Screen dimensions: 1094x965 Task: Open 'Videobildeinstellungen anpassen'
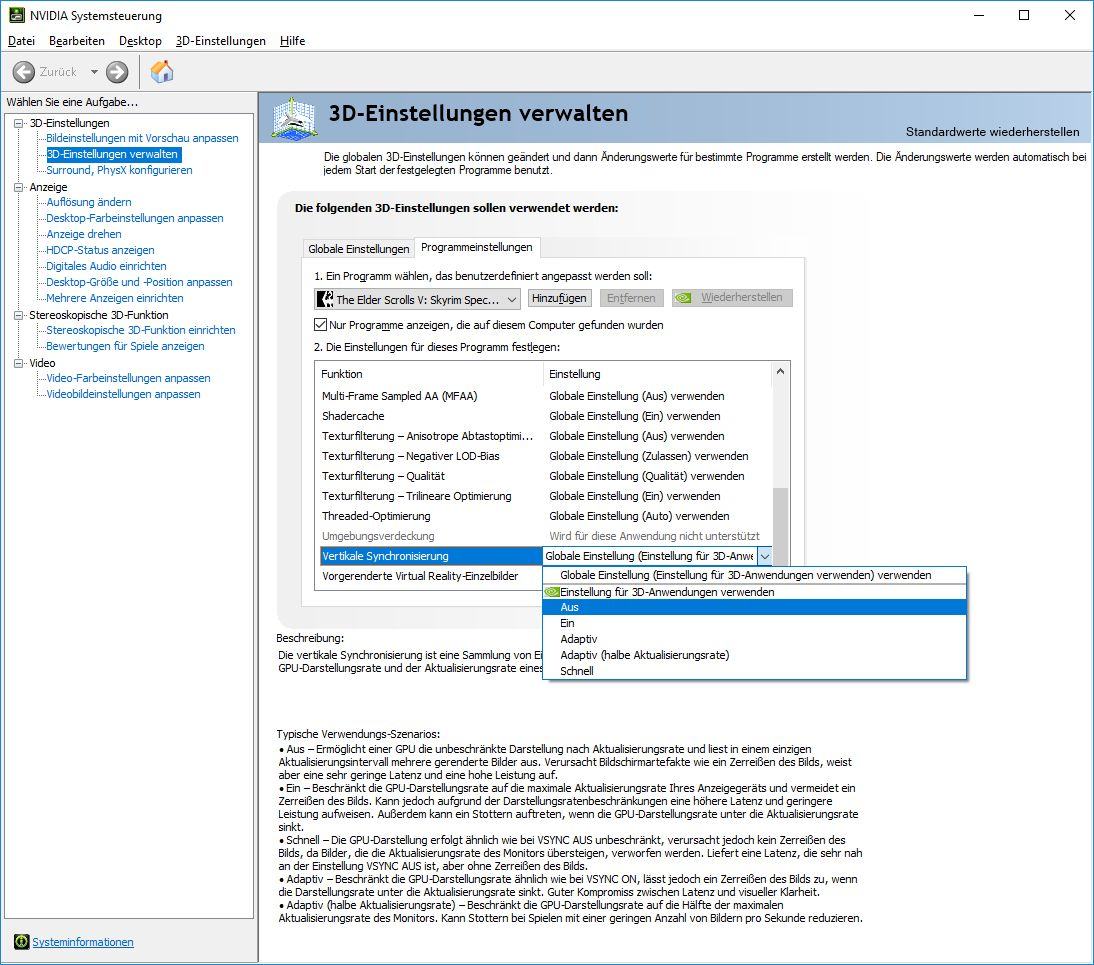pos(123,394)
